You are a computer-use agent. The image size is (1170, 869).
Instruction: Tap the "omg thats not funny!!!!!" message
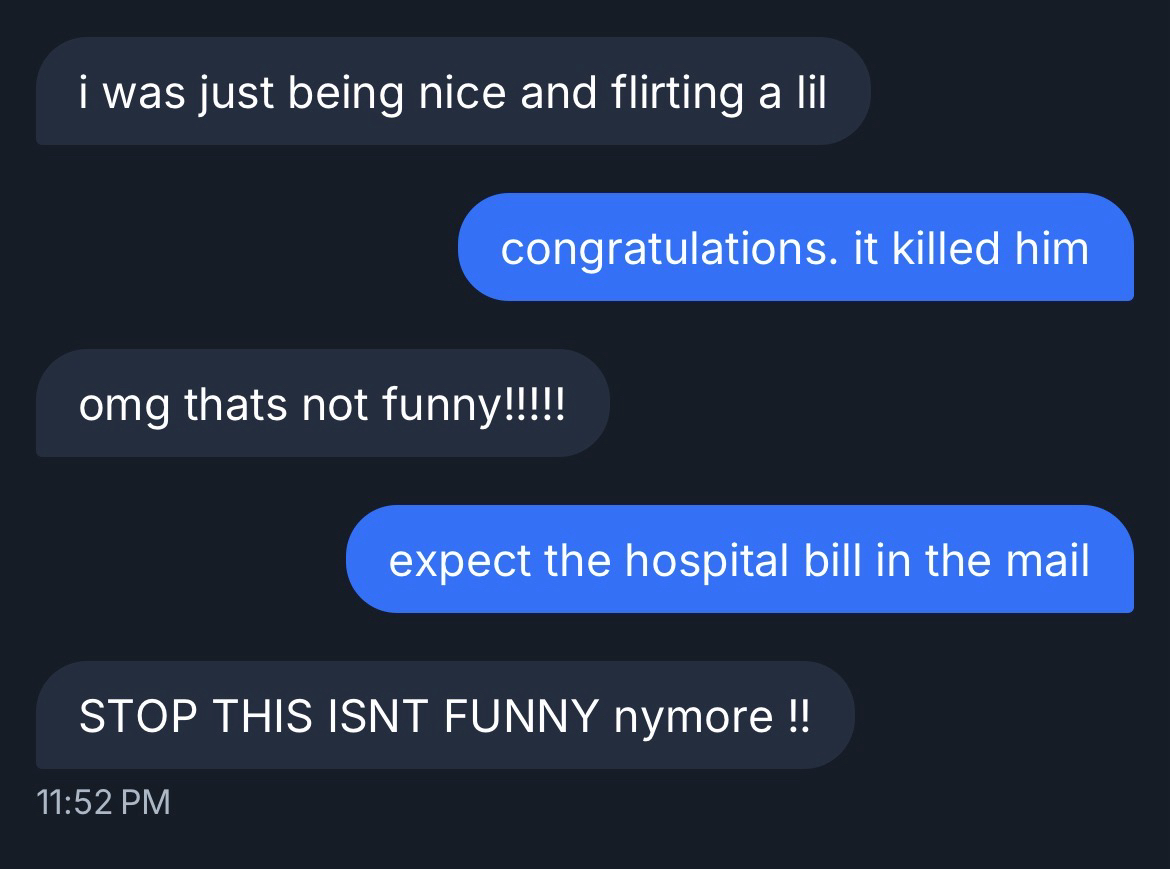tap(322, 404)
